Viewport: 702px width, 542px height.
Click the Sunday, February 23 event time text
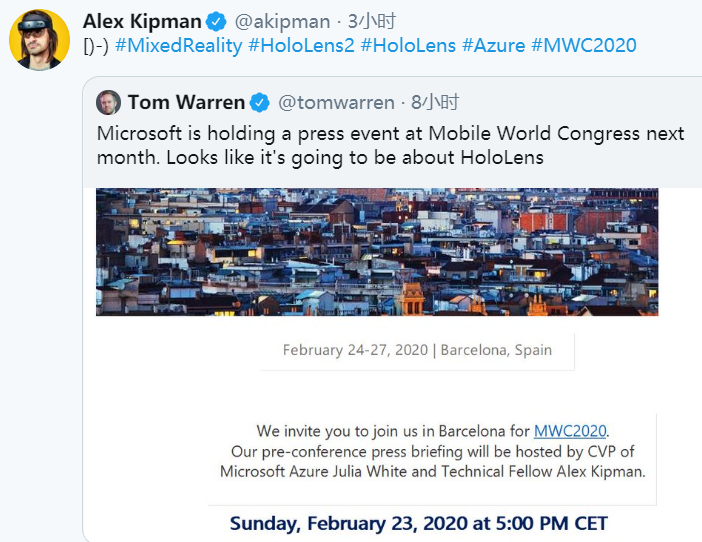click(x=418, y=523)
